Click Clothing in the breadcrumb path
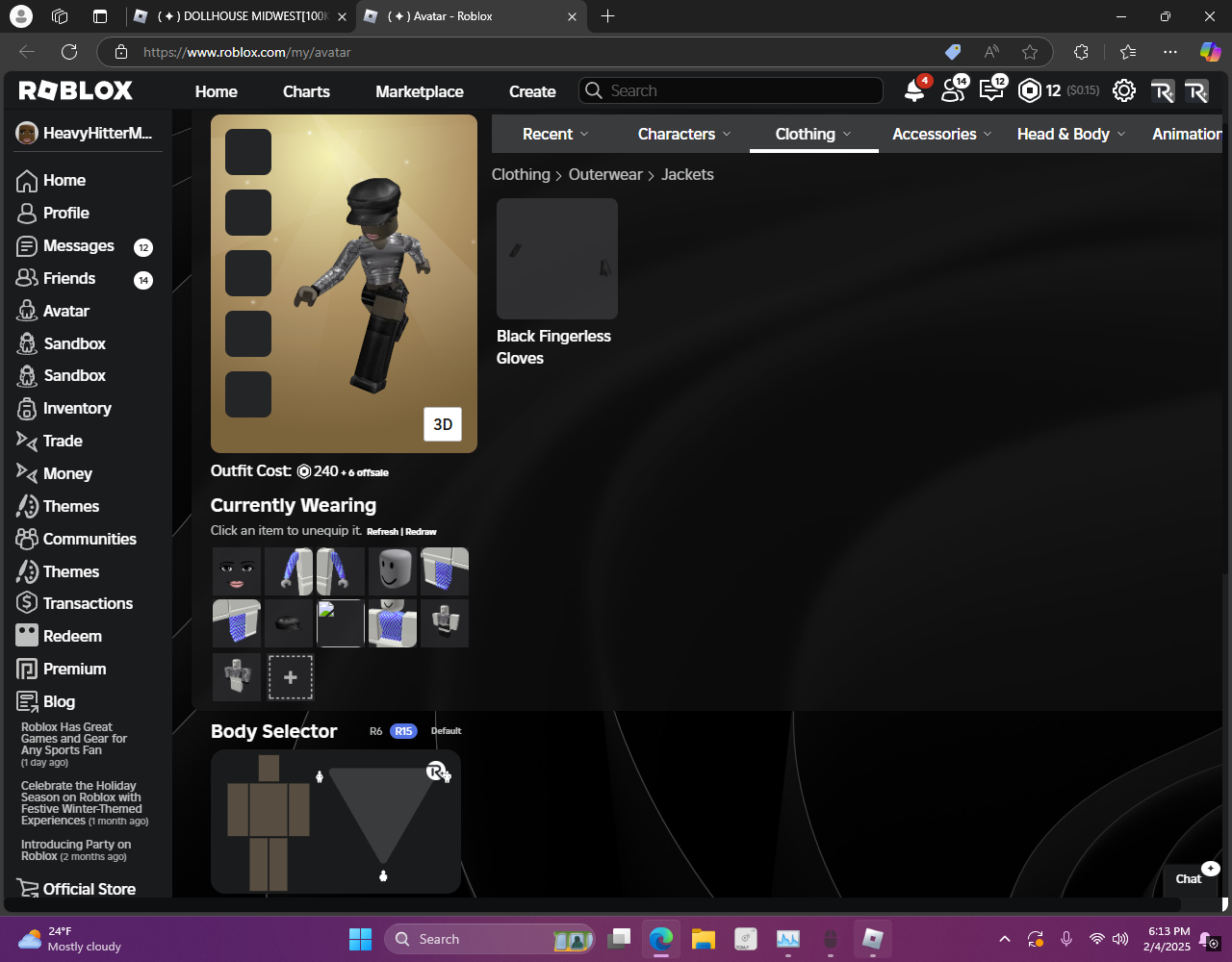1232x962 pixels. 521,174
